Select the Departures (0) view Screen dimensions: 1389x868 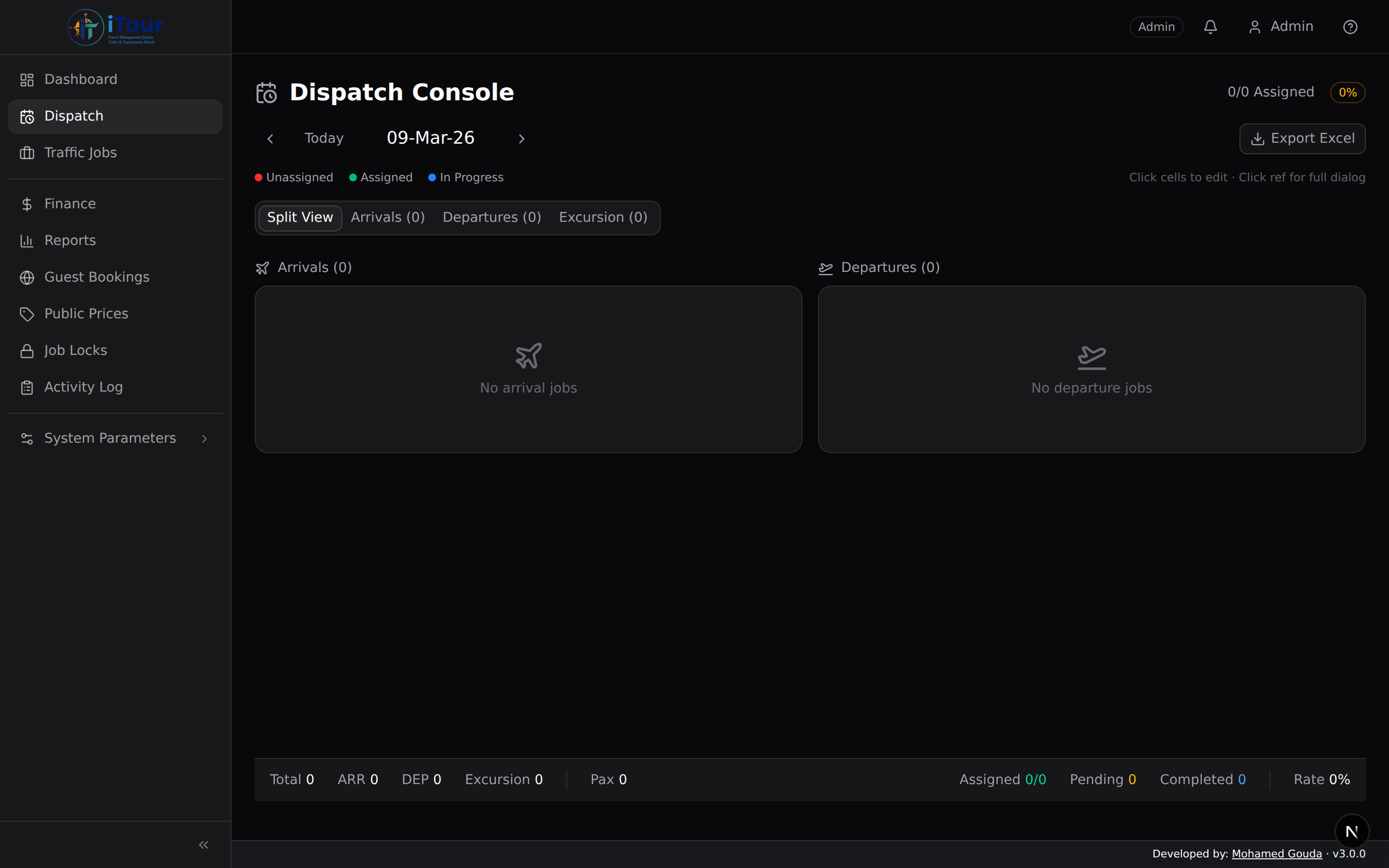[492, 217]
